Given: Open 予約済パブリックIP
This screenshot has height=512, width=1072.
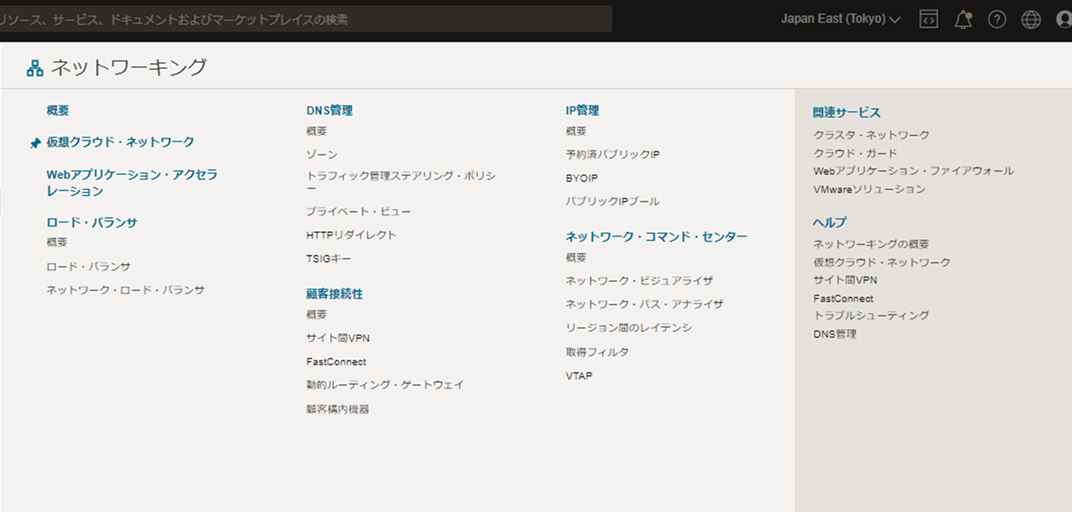Looking at the screenshot, I should 613,154.
